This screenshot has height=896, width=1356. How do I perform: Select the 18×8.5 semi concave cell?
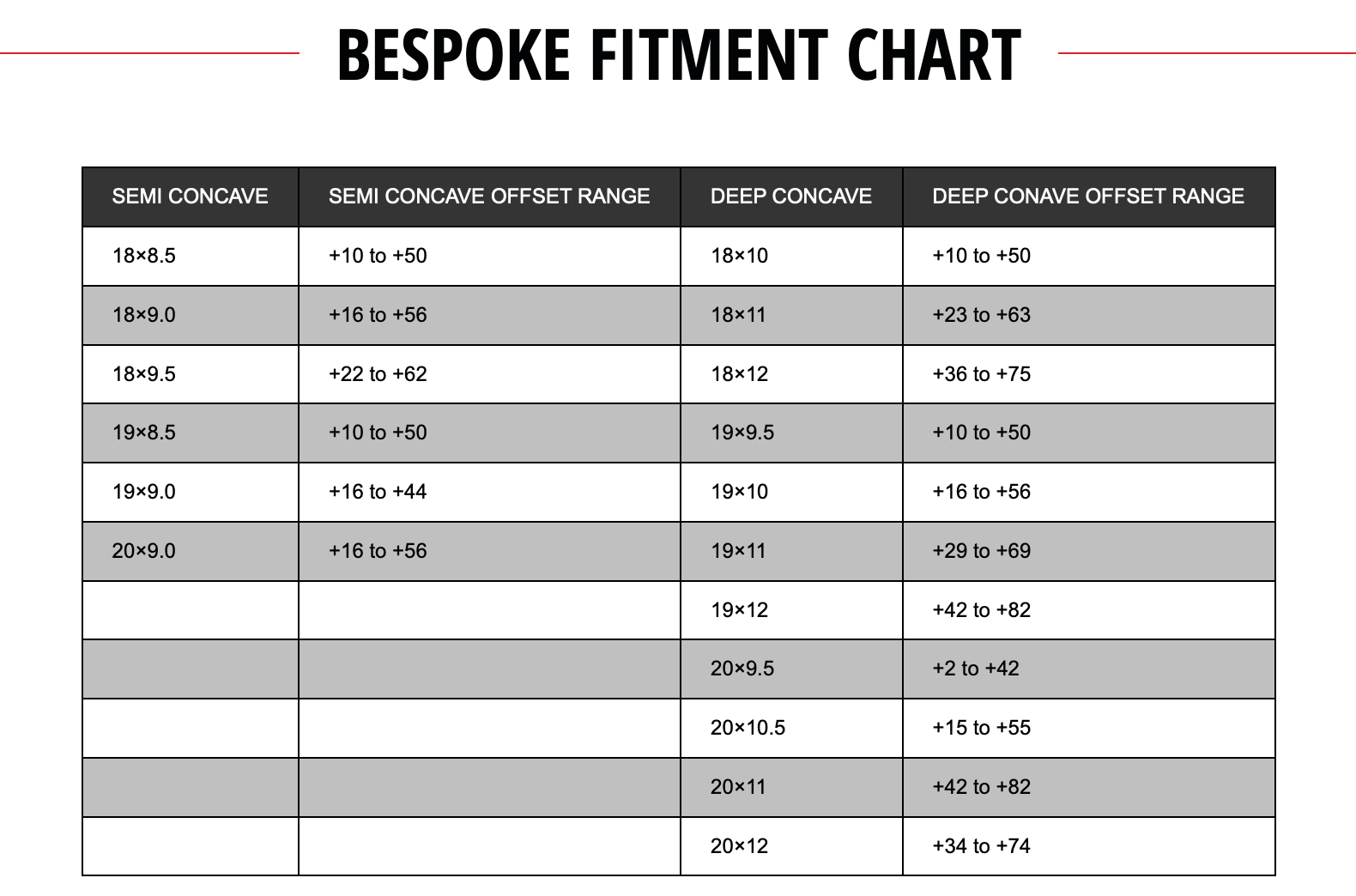(x=144, y=256)
